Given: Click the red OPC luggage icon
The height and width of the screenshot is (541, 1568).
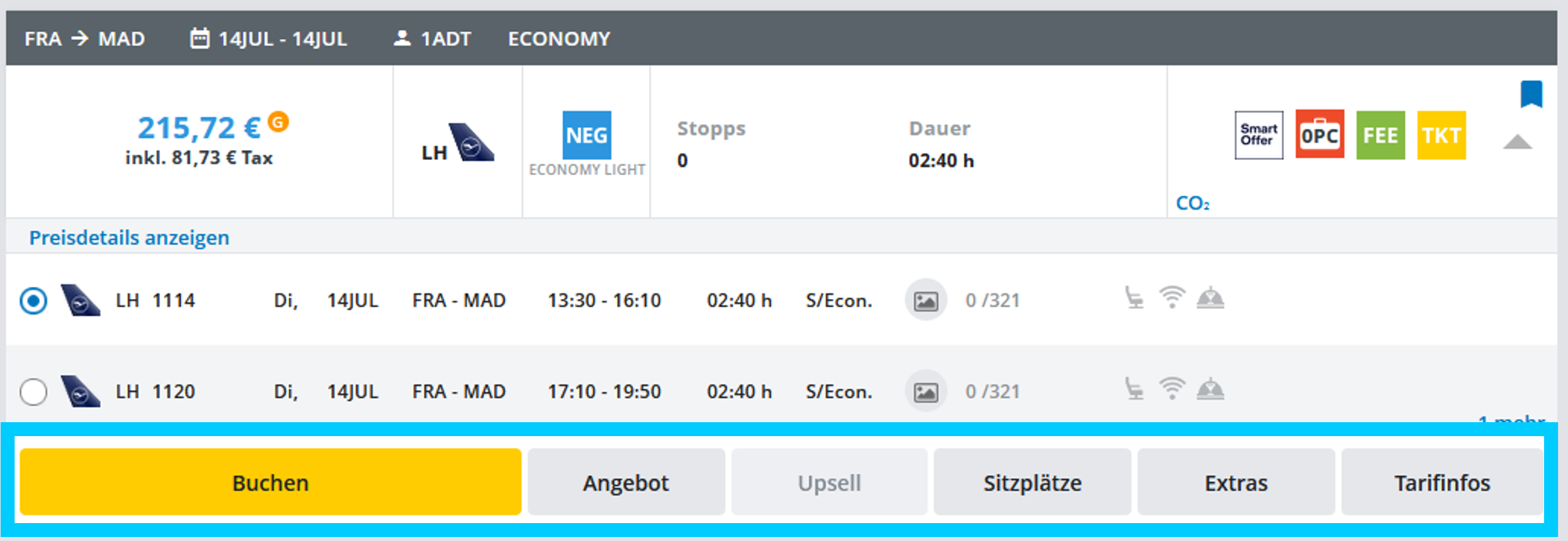Looking at the screenshot, I should [x=1320, y=135].
